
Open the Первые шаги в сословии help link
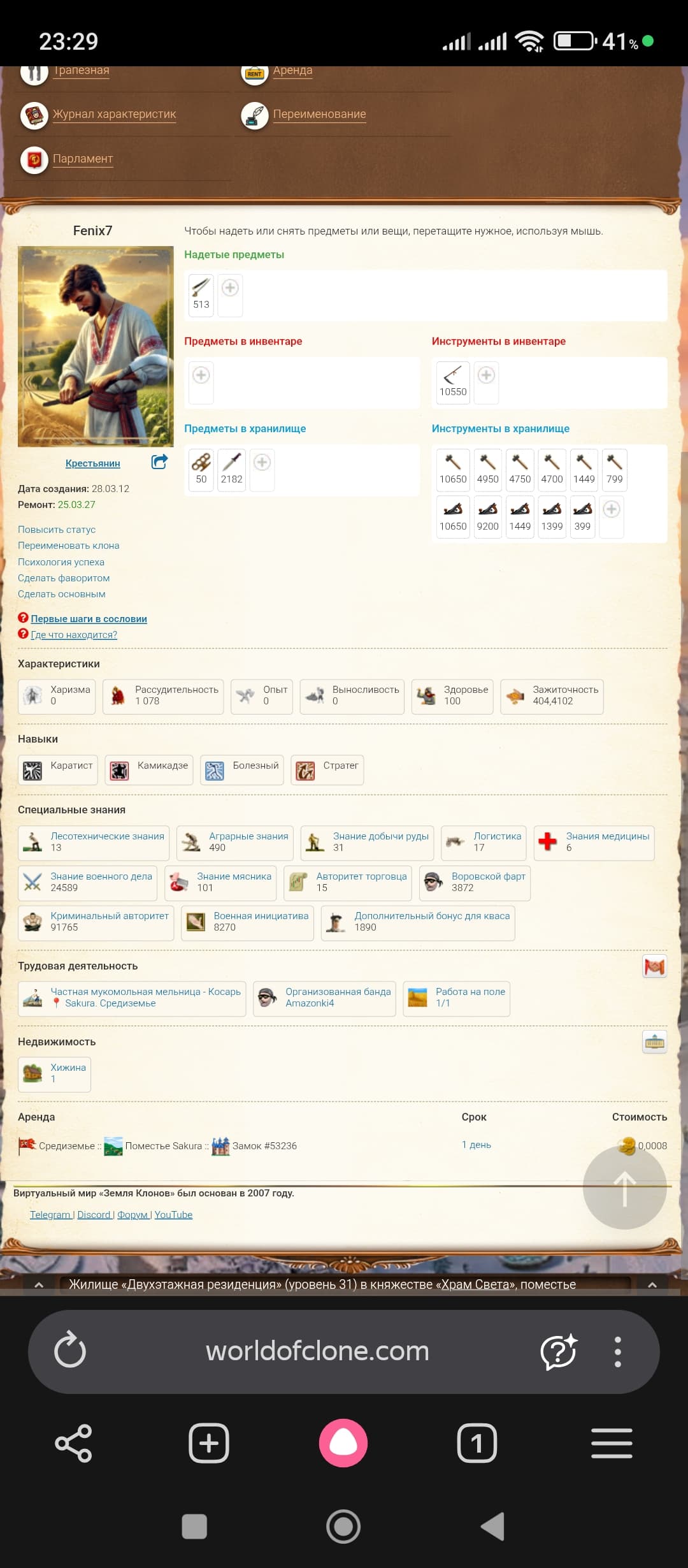pyautogui.click(x=89, y=619)
